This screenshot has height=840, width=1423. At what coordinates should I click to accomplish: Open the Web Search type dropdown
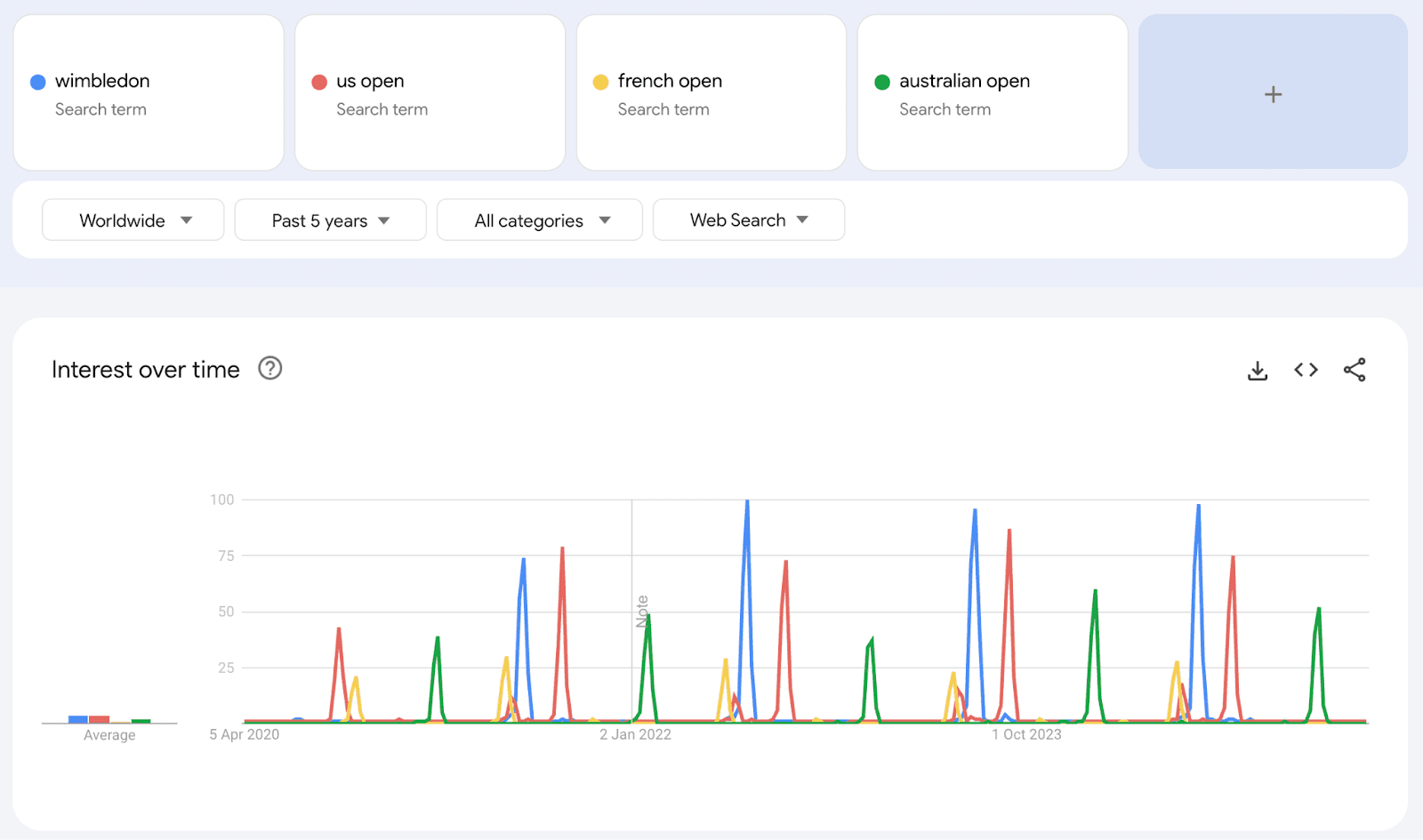click(748, 220)
